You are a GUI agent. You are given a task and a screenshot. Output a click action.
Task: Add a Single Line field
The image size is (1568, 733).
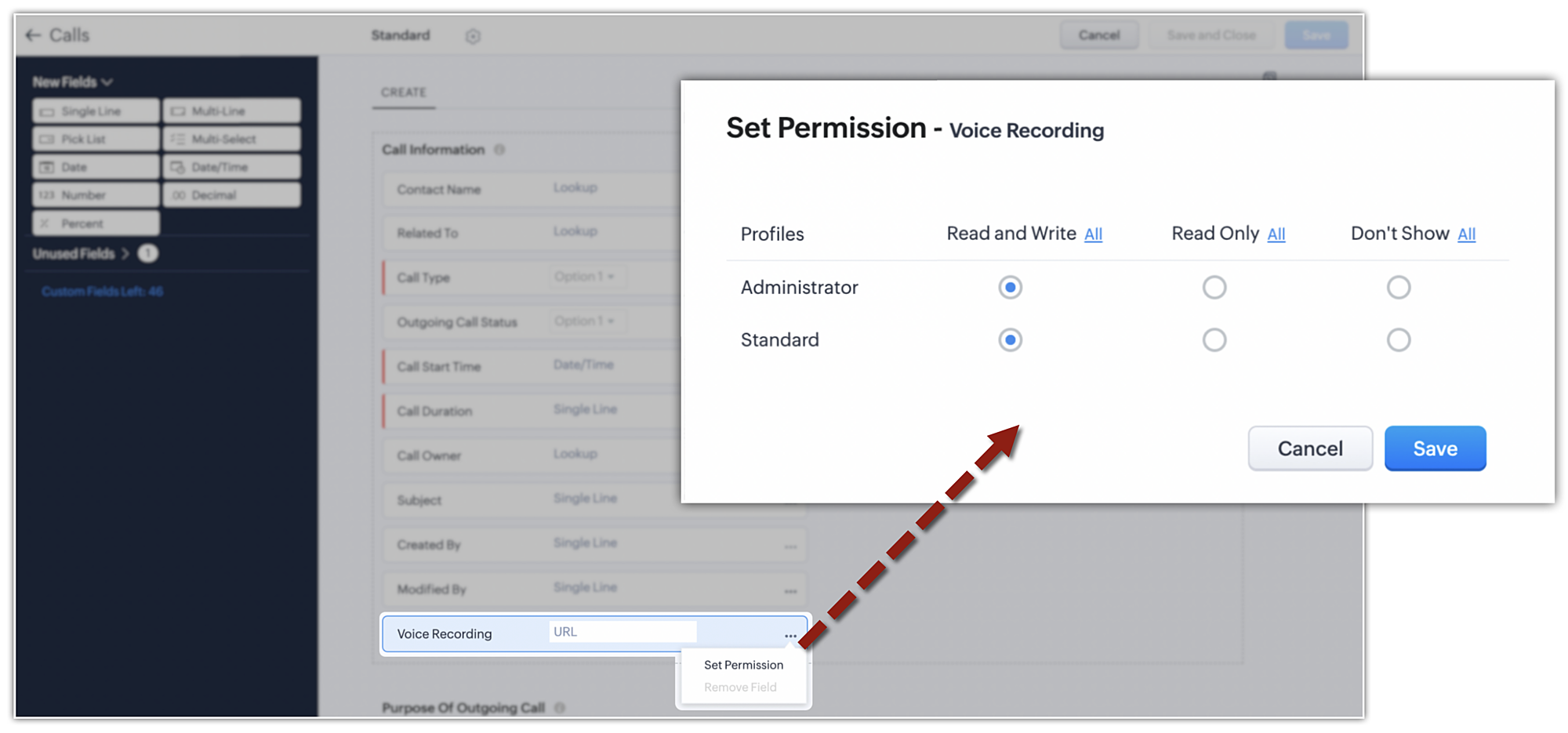[x=95, y=111]
